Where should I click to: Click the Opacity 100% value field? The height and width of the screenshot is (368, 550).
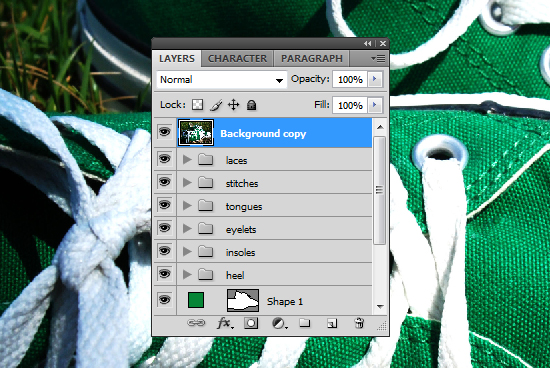[x=350, y=80]
